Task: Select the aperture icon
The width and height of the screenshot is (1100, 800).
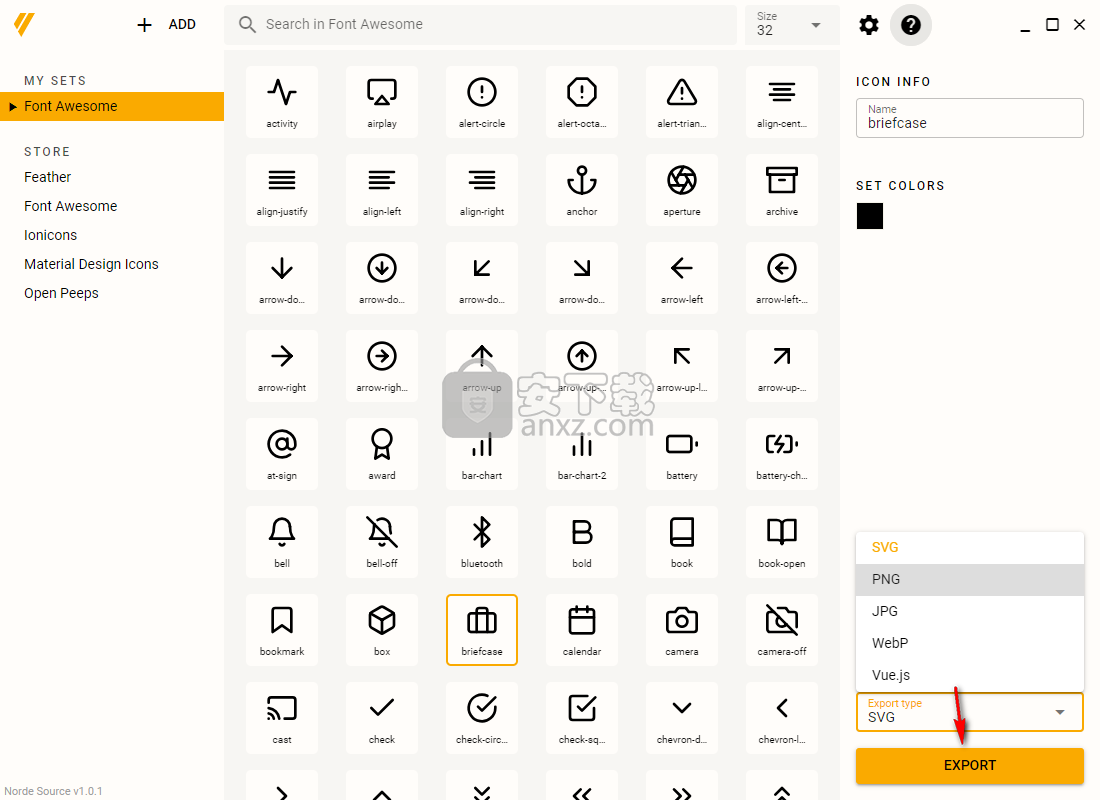Action: [682, 190]
